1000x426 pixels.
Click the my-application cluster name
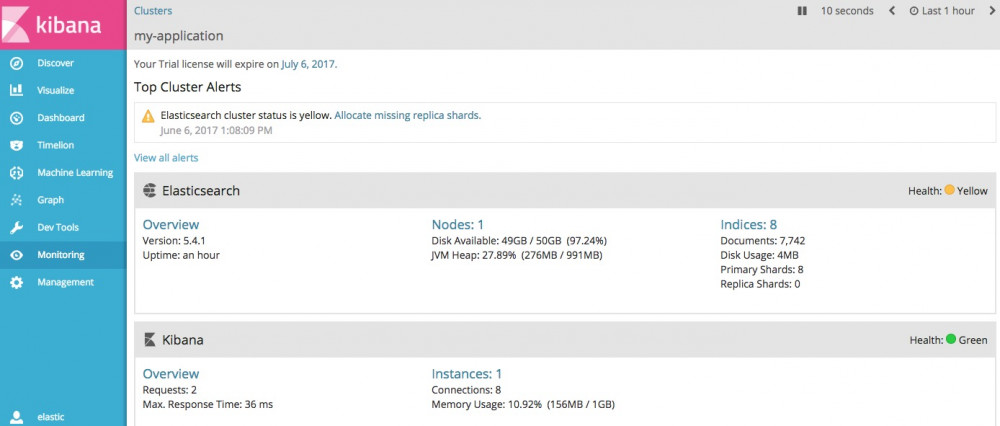point(179,36)
